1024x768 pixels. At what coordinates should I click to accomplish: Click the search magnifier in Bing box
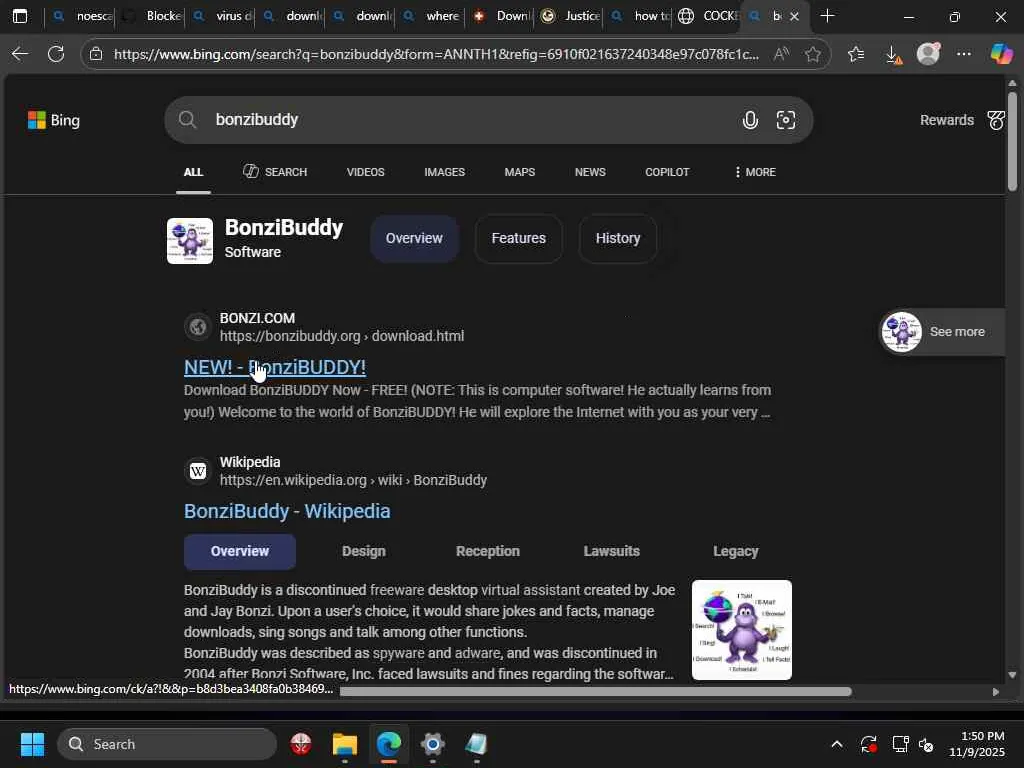pyautogui.click(x=187, y=120)
